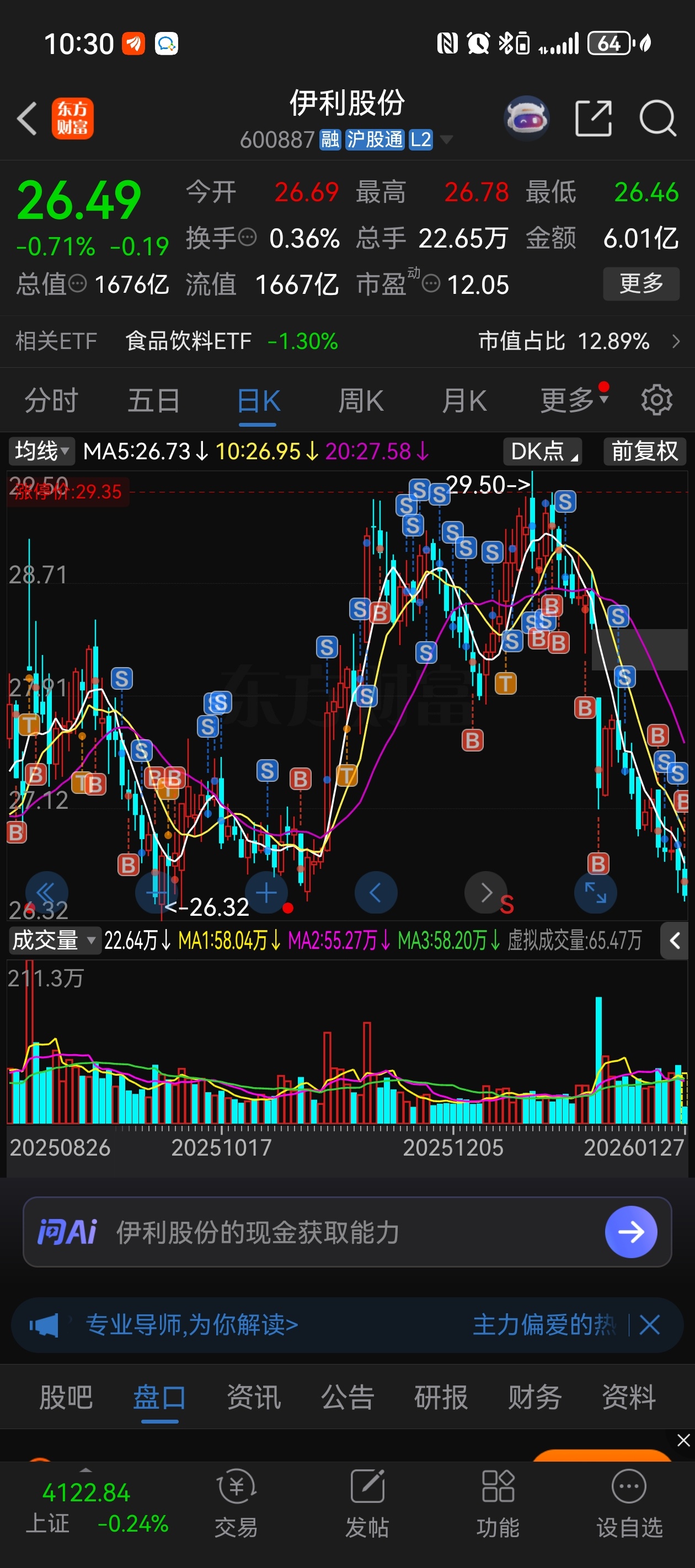695x1568 pixels.
Task: Switch to 周K chart tab
Action: pos(361,400)
